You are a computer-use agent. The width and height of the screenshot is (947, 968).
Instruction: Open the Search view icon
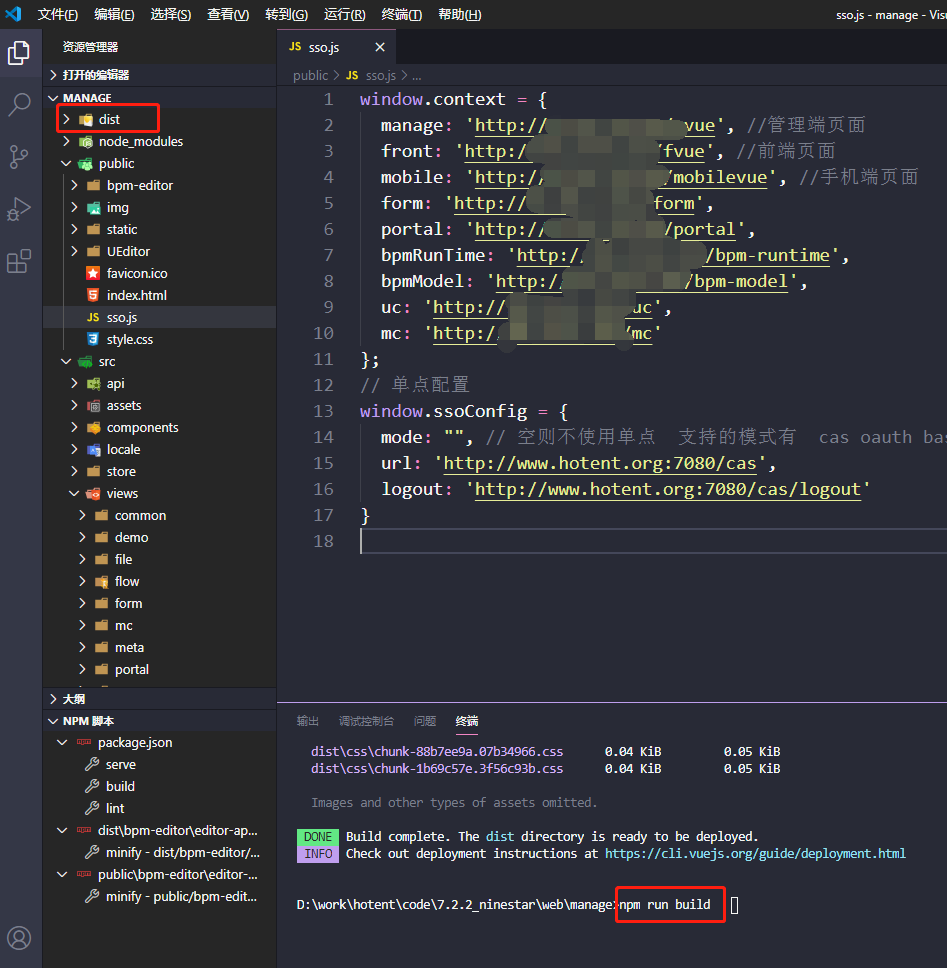click(x=19, y=105)
